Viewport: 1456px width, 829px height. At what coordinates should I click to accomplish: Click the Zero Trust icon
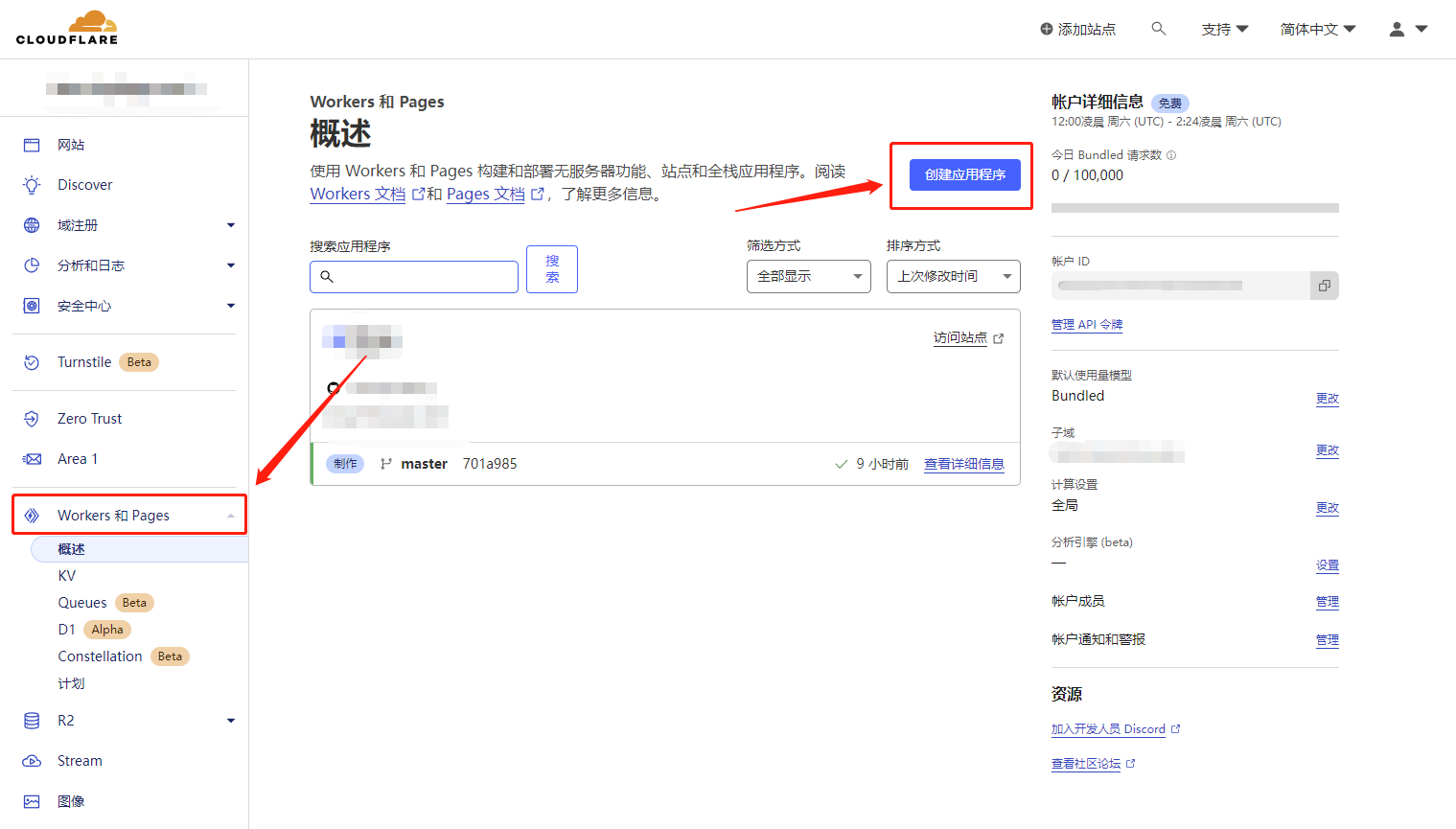tap(32, 419)
